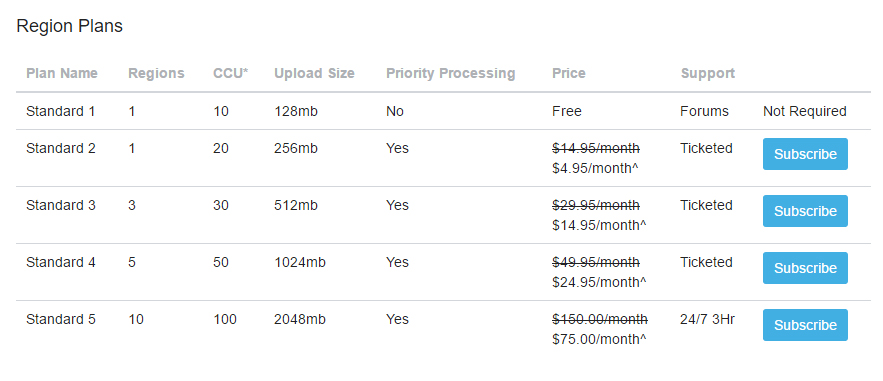This screenshot has height=381, width=883.
Task: Subscribe to the Standard 2 plan
Action: (x=805, y=154)
